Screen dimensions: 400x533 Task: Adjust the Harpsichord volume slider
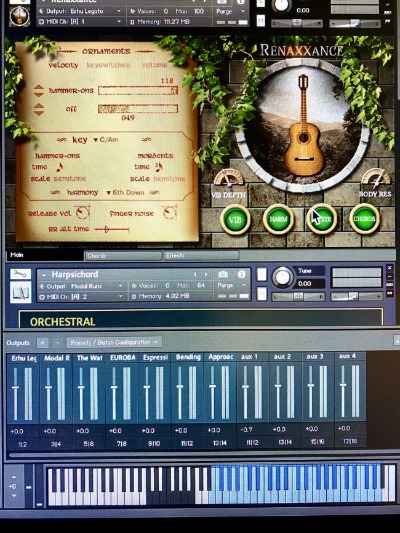point(357,297)
